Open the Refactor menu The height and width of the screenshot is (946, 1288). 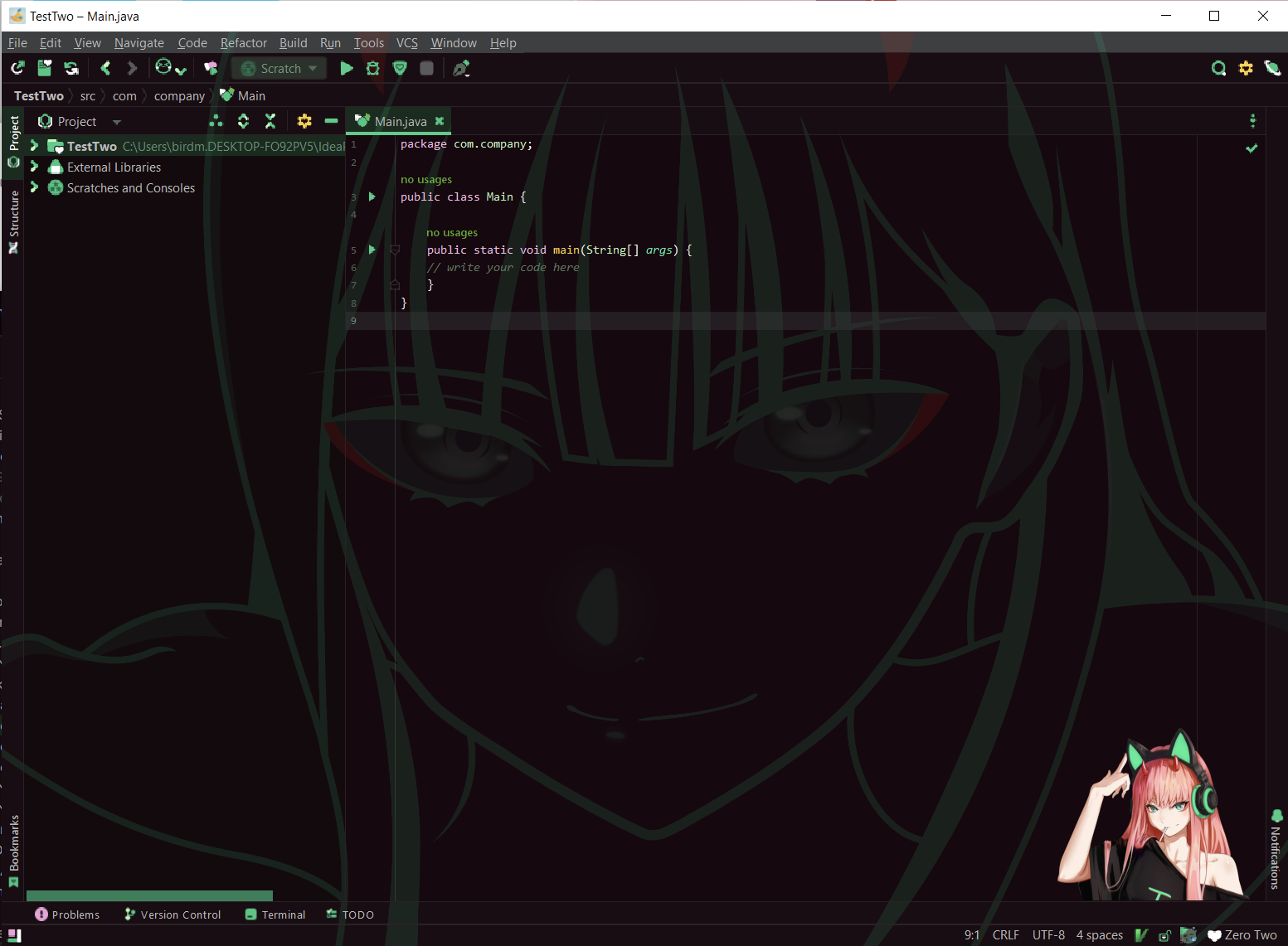pyautogui.click(x=243, y=42)
